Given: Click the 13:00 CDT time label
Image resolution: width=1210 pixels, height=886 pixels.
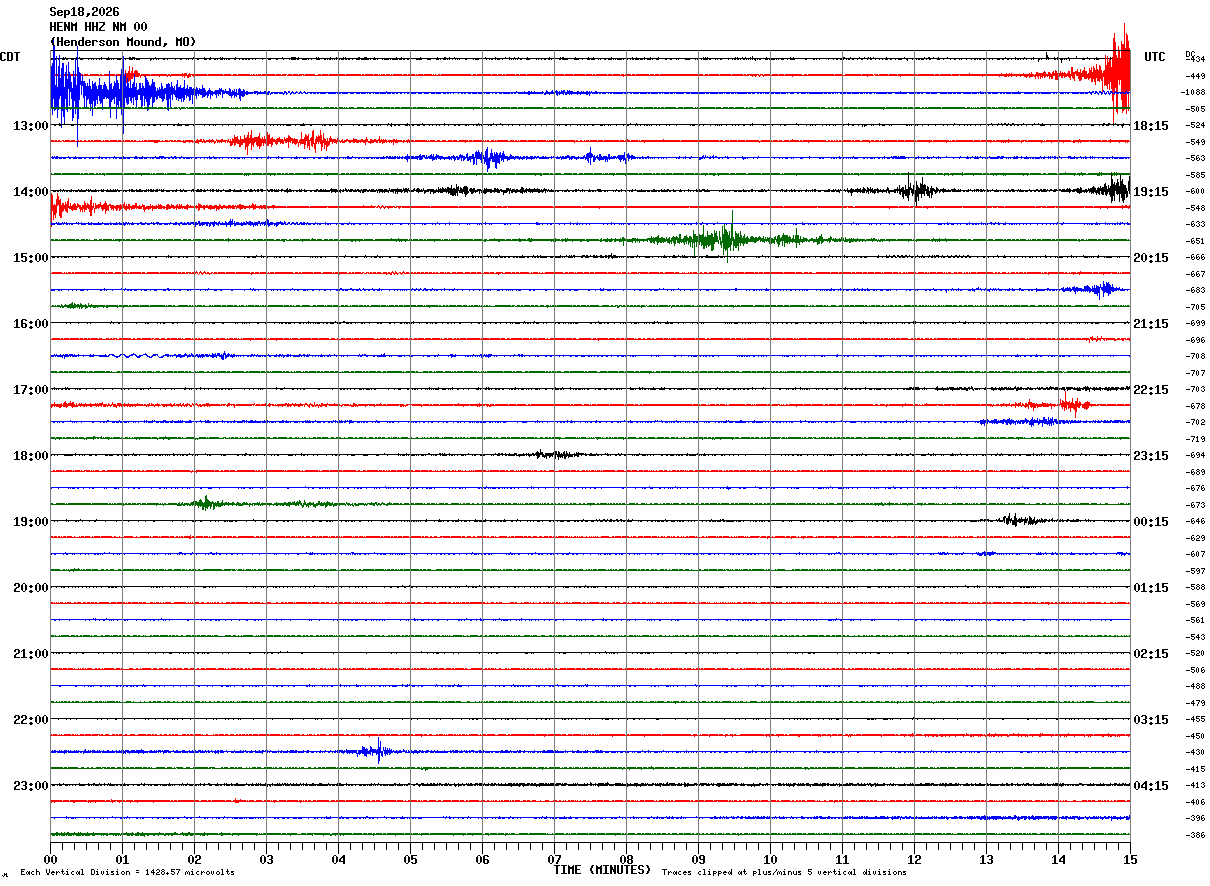Looking at the screenshot, I should [30, 126].
